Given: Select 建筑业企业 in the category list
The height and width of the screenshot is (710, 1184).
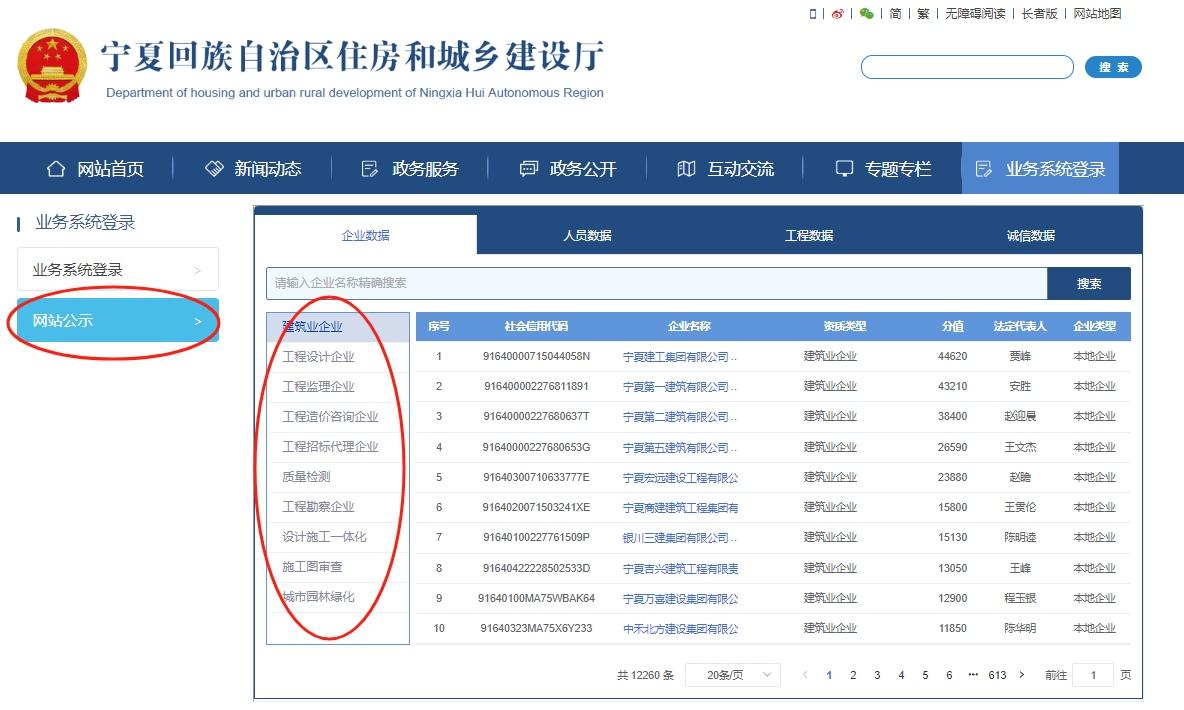Looking at the screenshot, I should [338, 326].
